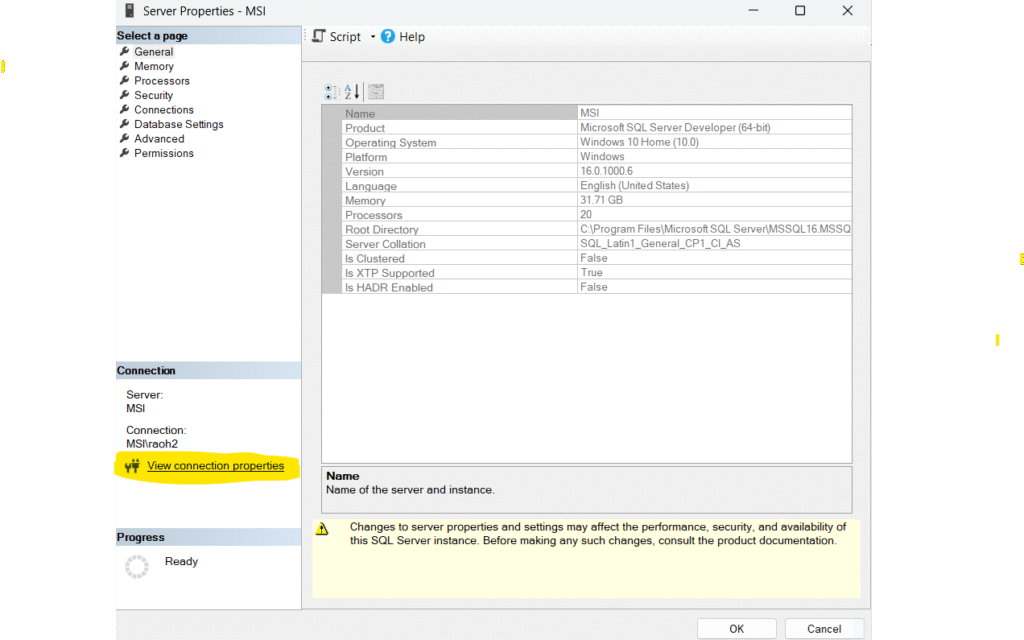Expand the Script dropdown arrow

tap(373, 37)
